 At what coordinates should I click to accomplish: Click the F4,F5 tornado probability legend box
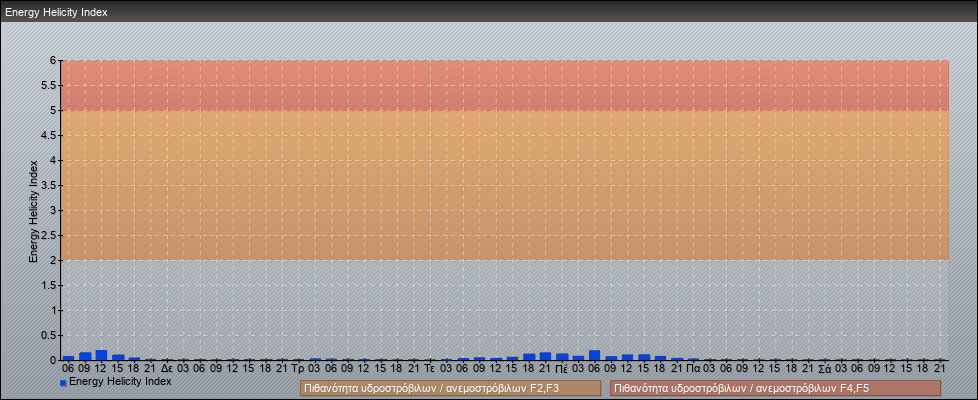click(775, 388)
